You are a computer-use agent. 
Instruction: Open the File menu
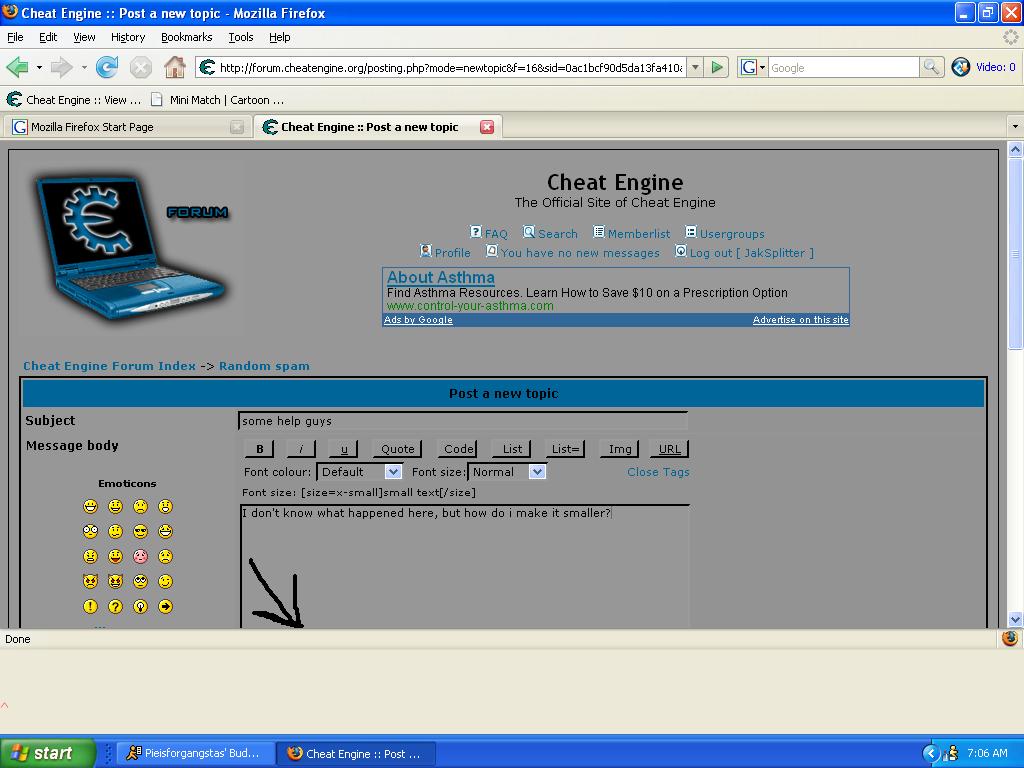coord(15,37)
